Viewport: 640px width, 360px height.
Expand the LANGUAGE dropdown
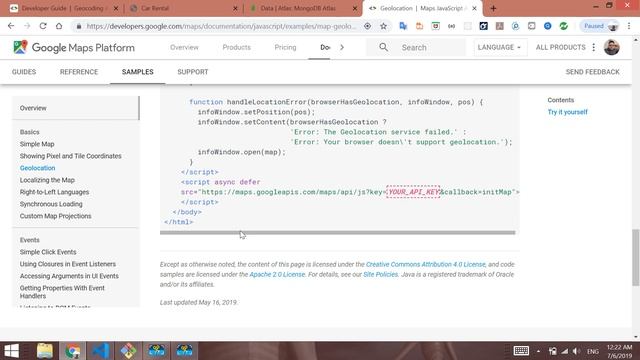click(500, 47)
